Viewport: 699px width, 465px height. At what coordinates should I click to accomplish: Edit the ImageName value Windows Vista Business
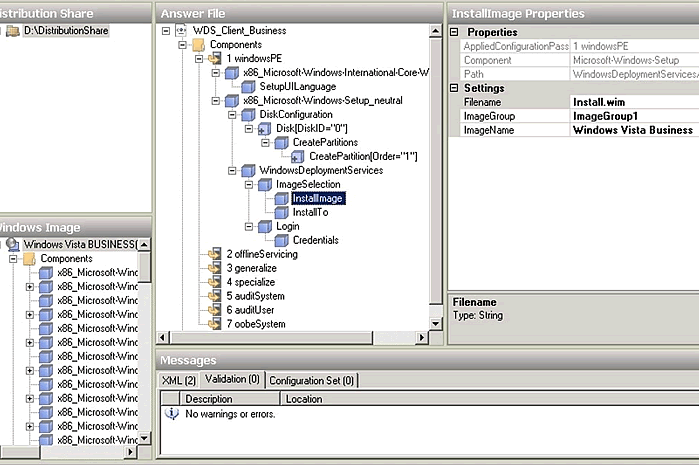[634, 130]
